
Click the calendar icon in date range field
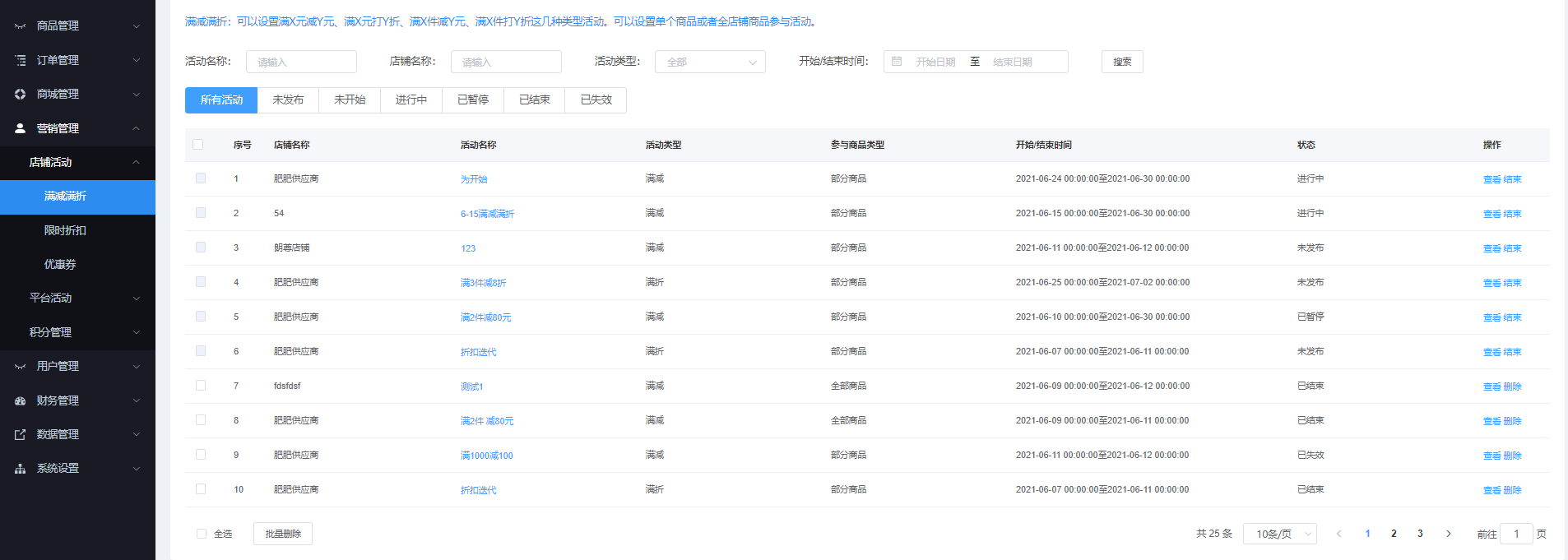pyautogui.click(x=897, y=62)
